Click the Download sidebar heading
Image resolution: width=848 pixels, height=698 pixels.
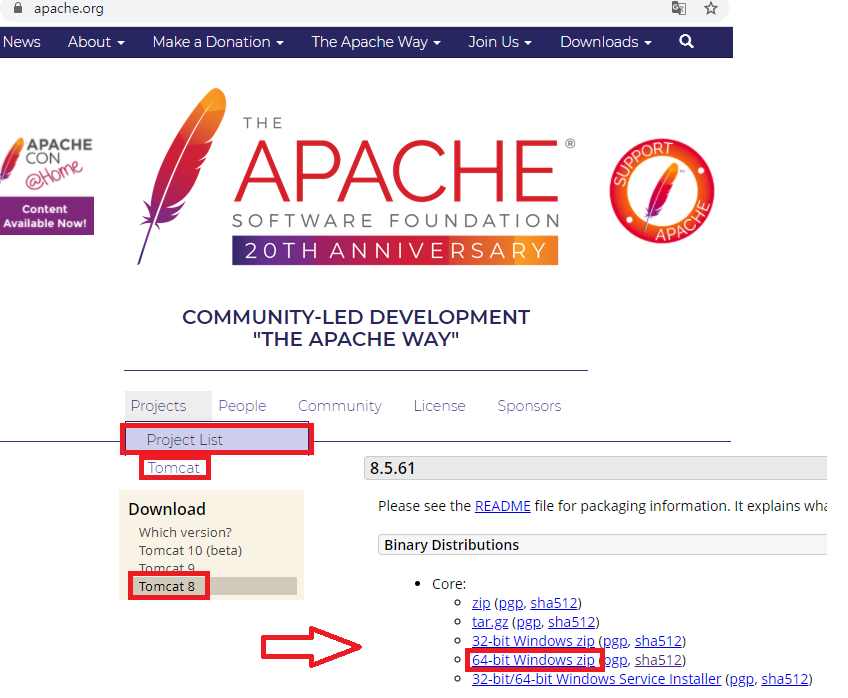[167, 509]
